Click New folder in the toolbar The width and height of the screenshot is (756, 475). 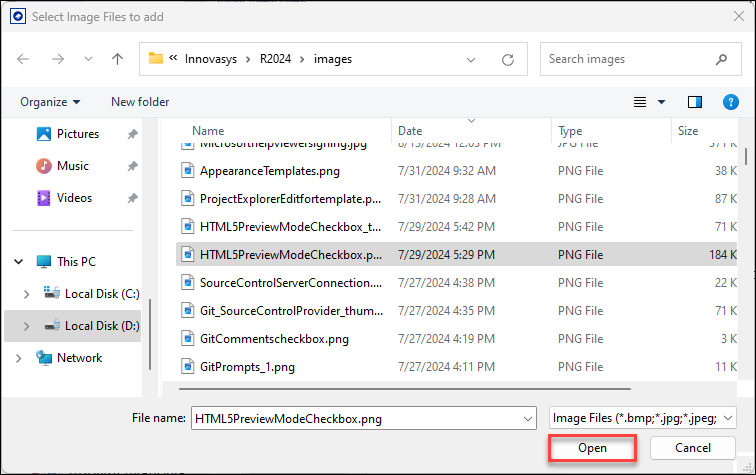click(x=140, y=102)
